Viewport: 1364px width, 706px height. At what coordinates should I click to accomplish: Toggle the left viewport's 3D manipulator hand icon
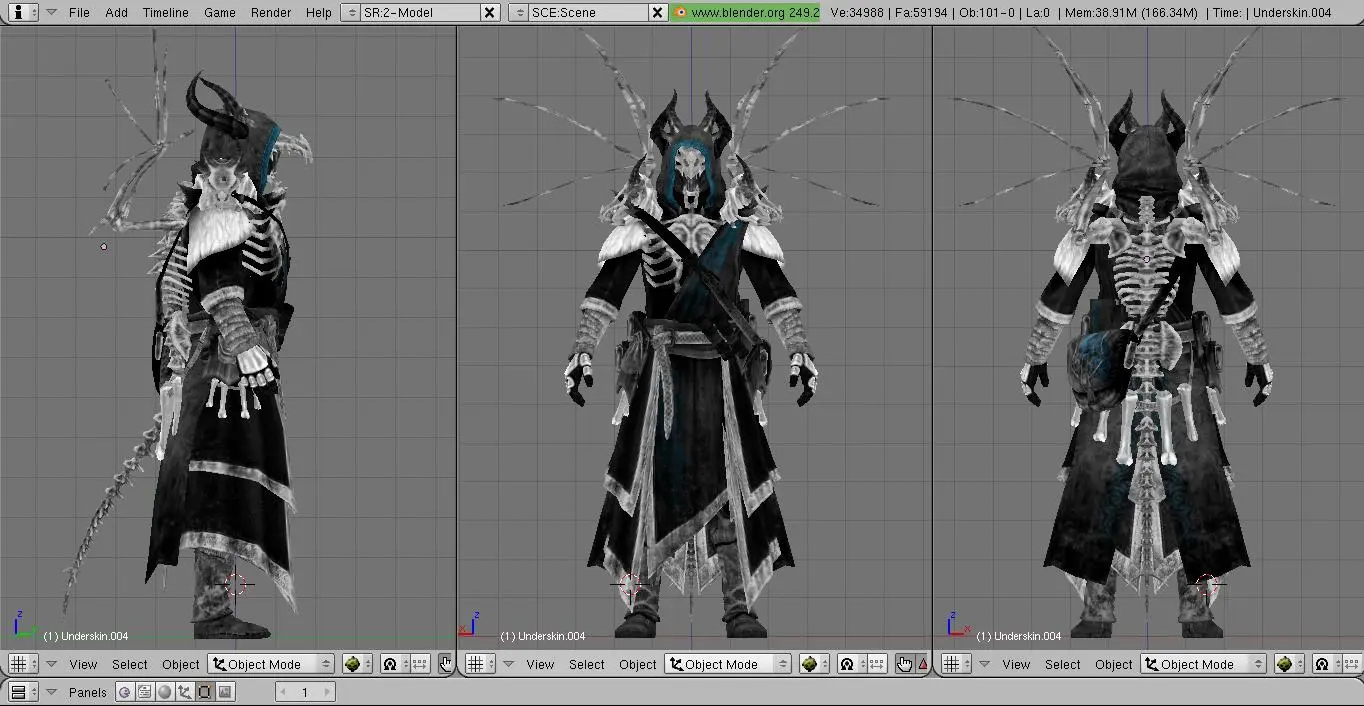(445, 664)
